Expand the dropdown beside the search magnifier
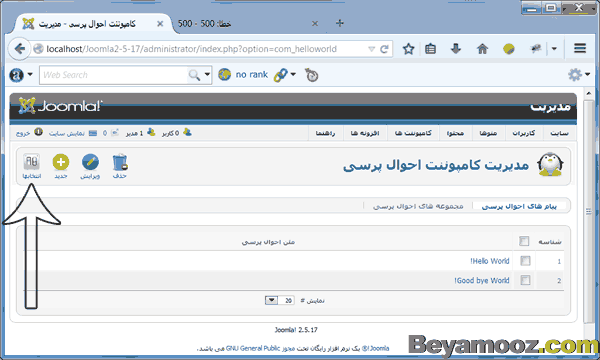 coord(207,74)
